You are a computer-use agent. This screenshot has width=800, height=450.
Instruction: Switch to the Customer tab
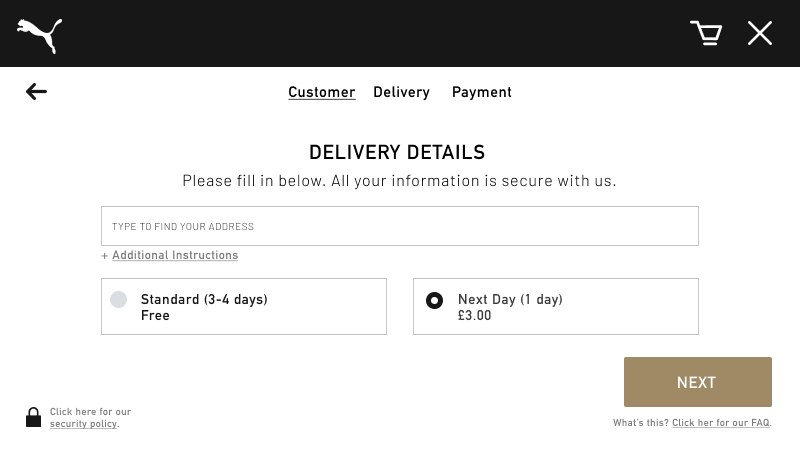[321, 92]
